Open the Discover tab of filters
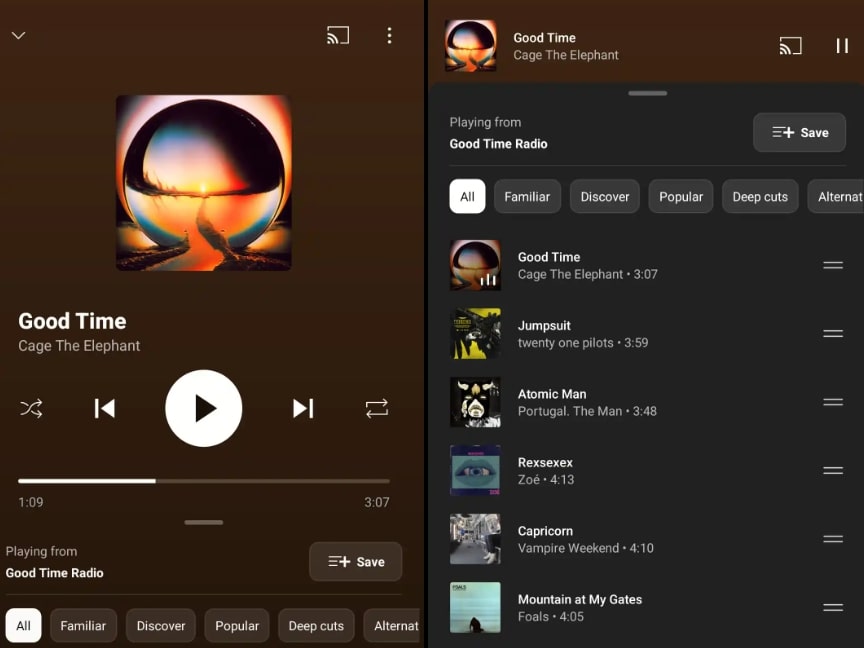The width and height of the screenshot is (864, 648). pyautogui.click(x=604, y=196)
